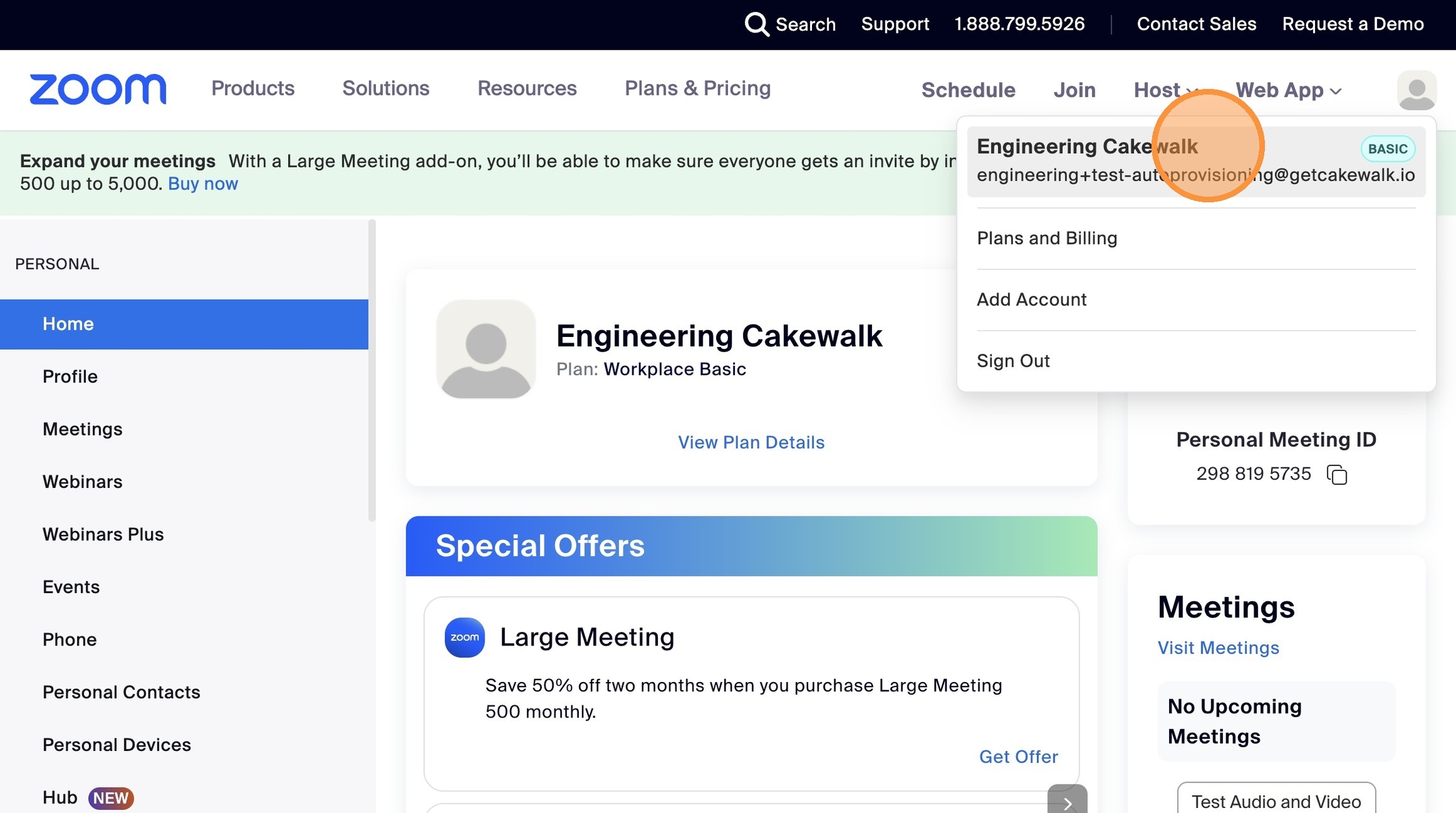This screenshot has width=1456, height=813.
Task: Click the Zoom logo
Action: click(x=98, y=89)
